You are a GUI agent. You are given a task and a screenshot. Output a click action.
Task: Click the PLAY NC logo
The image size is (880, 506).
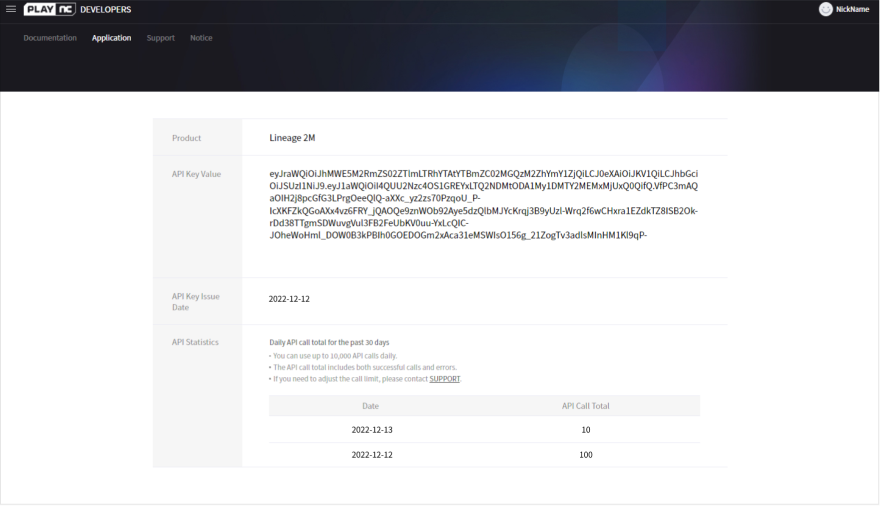click(49, 9)
